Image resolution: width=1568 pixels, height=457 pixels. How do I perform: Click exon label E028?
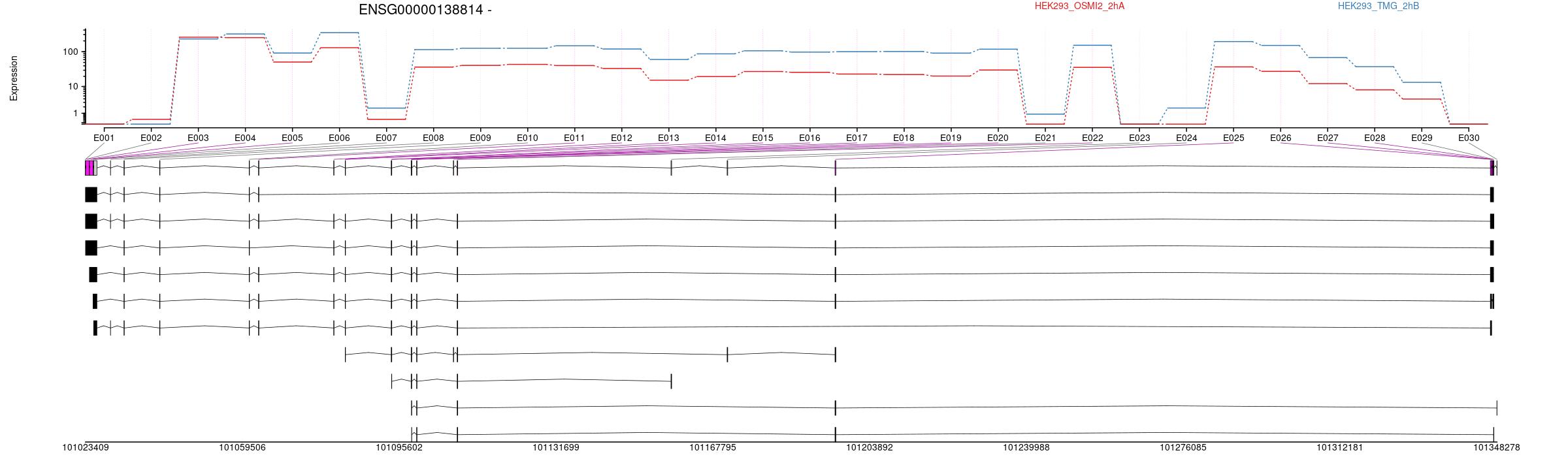coord(1375,138)
